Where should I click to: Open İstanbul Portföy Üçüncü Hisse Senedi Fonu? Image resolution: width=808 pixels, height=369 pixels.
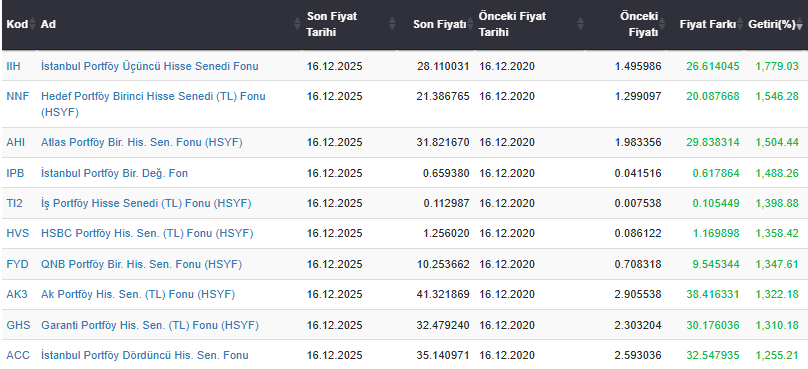[150, 66]
